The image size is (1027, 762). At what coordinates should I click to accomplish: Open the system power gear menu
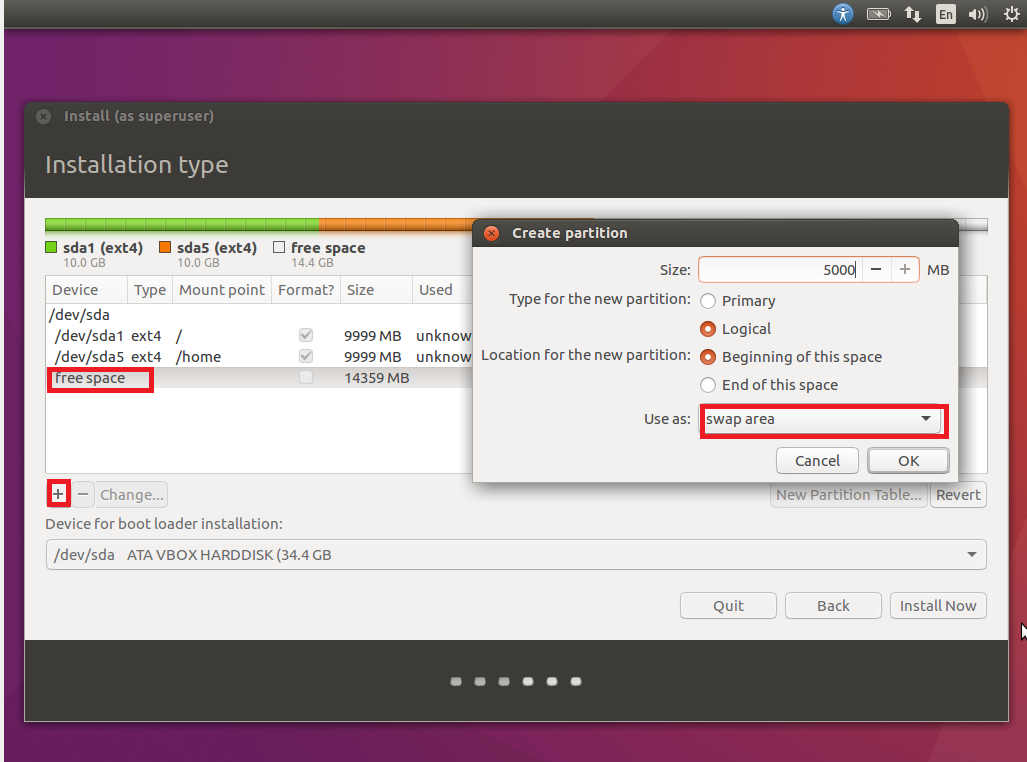[1010, 14]
